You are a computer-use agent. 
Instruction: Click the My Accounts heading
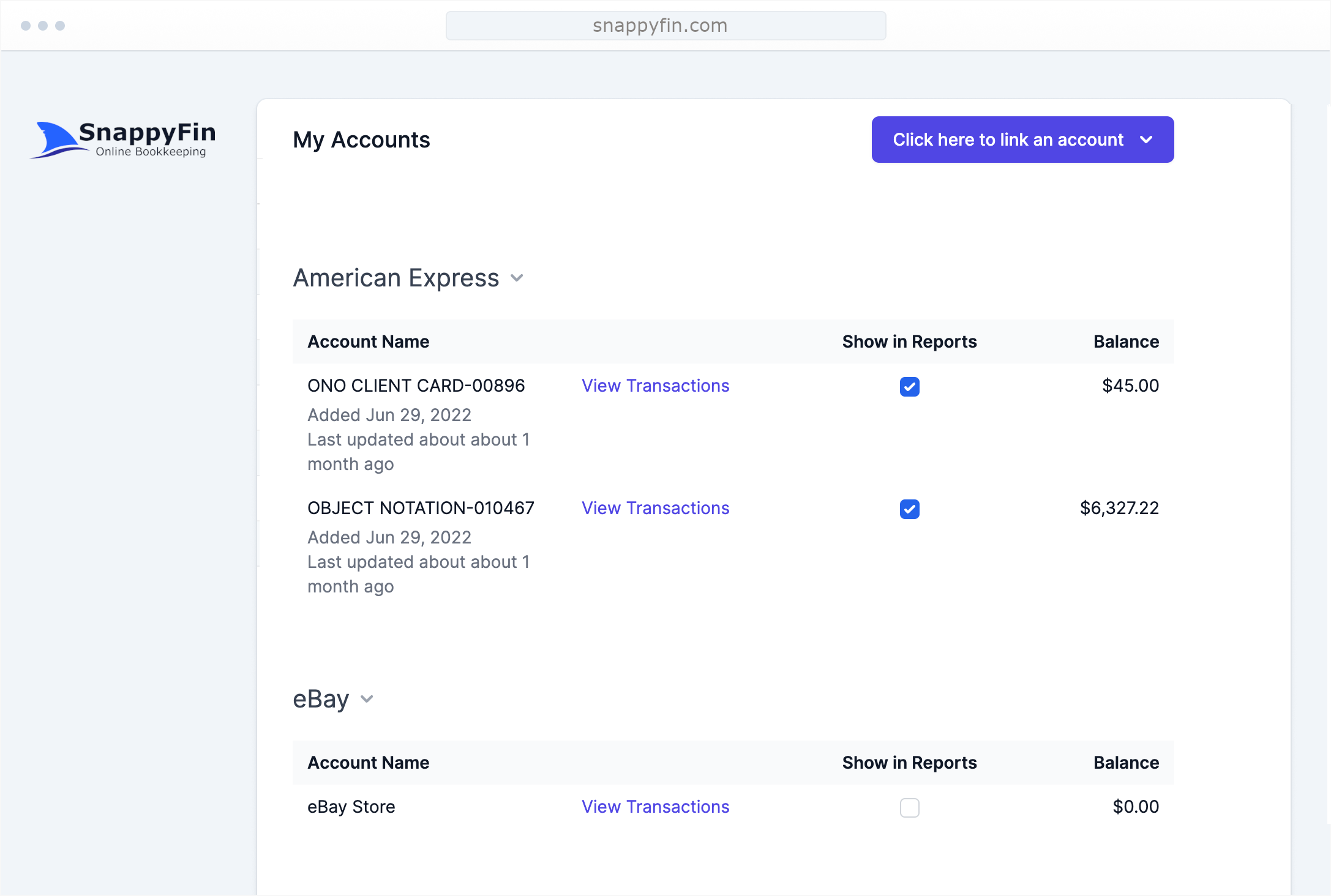pos(361,140)
